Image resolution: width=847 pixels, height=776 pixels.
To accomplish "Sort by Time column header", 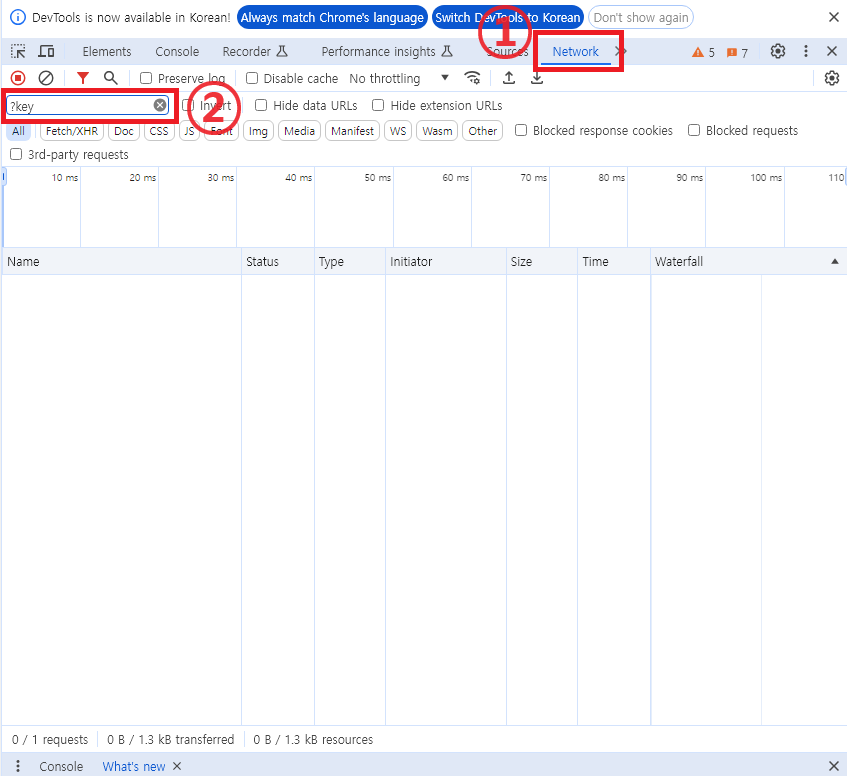I will point(614,261).
